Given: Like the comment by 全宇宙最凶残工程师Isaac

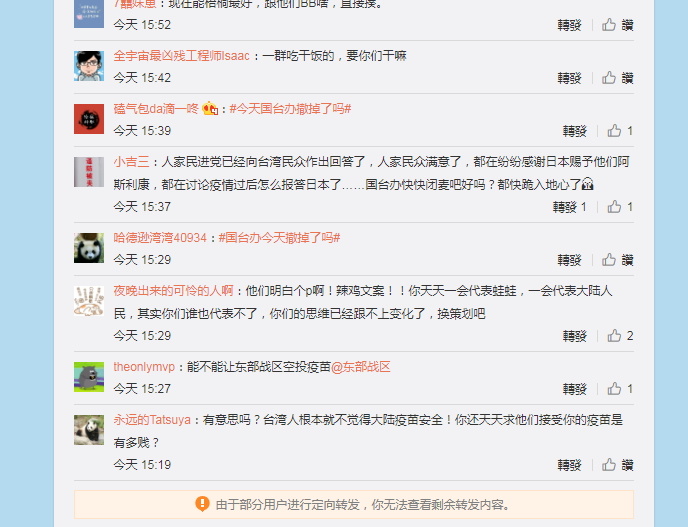Looking at the screenshot, I should pyautogui.click(x=617, y=78).
